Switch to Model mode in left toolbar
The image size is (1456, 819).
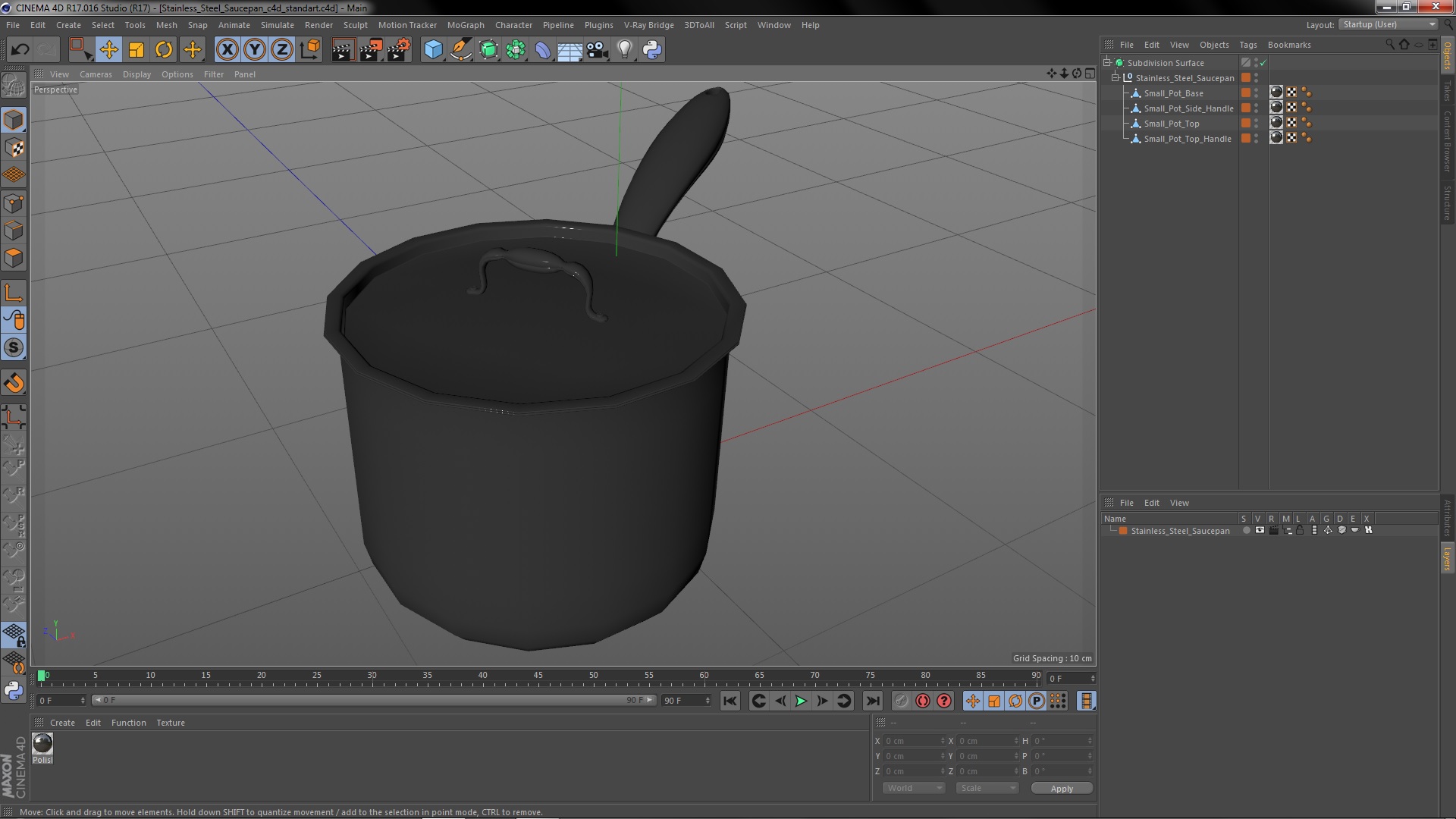[14, 120]
